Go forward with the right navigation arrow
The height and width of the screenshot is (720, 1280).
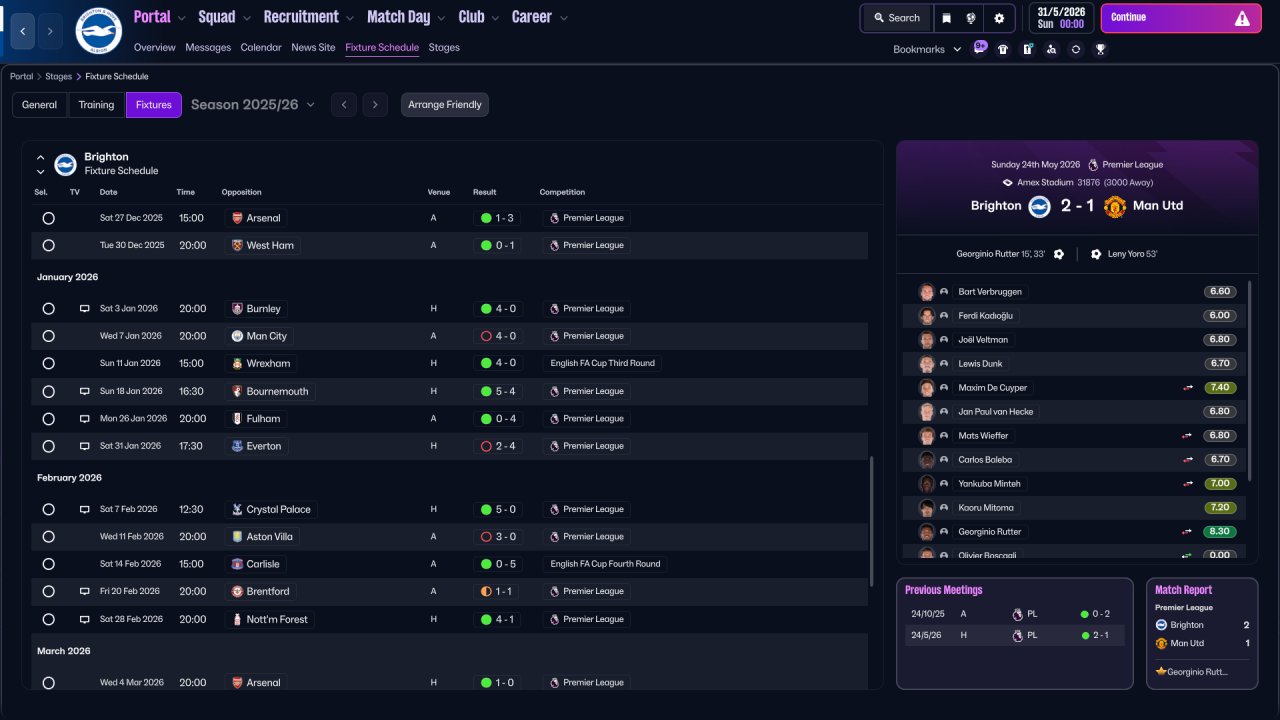(x=50, y=31)
